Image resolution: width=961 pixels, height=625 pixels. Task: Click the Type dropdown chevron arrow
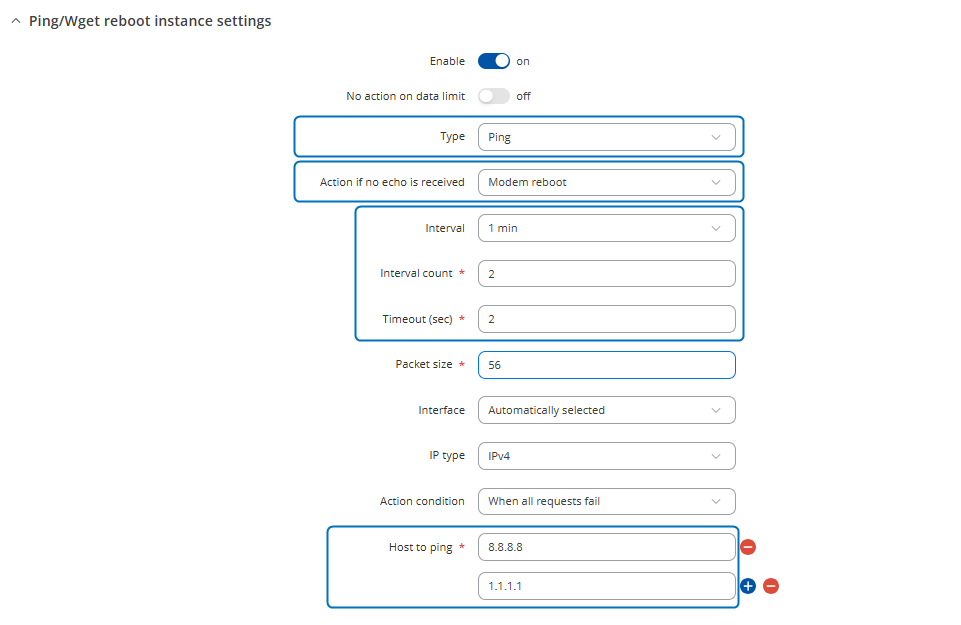coord(716,137)
